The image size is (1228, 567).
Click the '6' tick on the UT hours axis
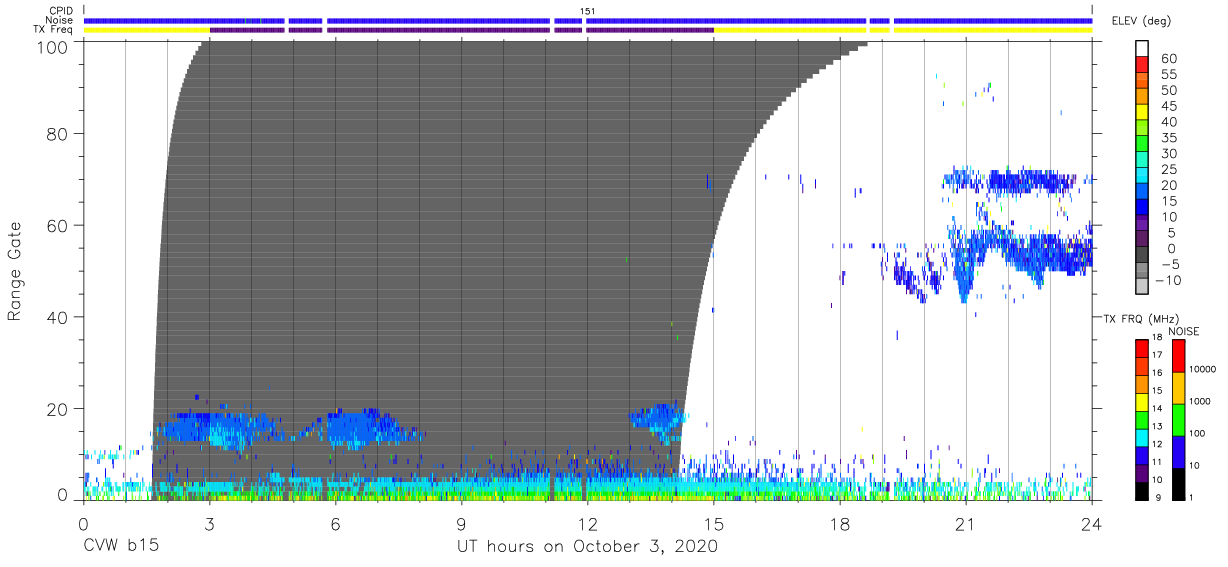(335, 523)
